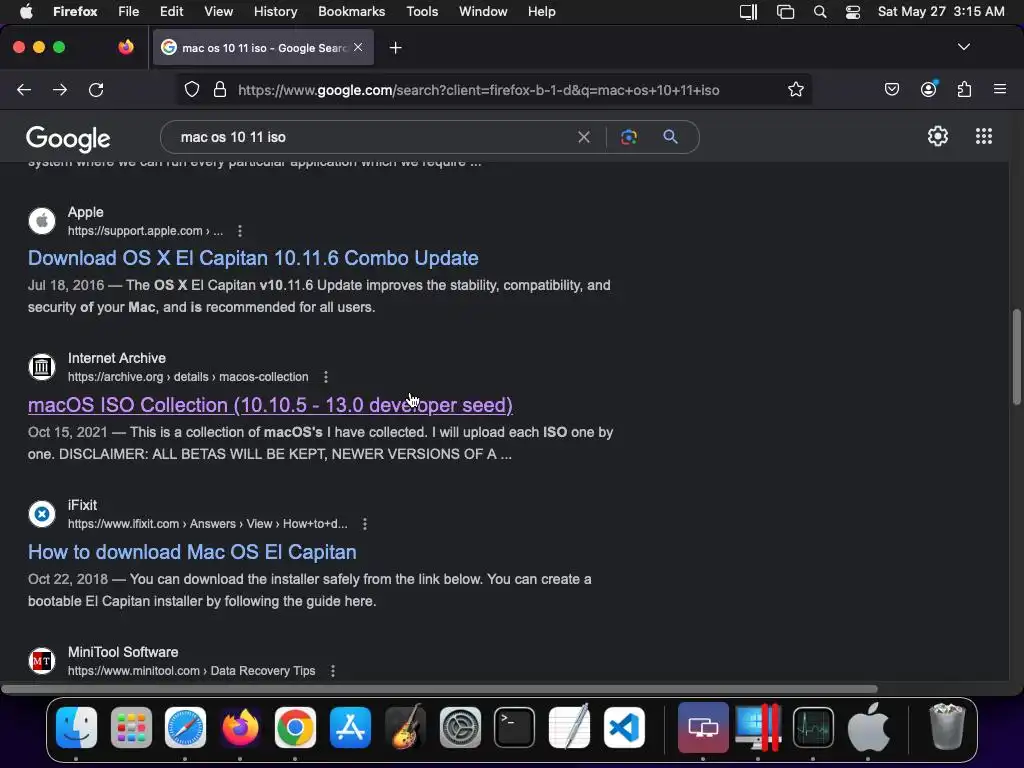The width and height of the screenshot is (1024, 768).
Task: Click the vertical page scrollbar
Action: coord(1016,357)
